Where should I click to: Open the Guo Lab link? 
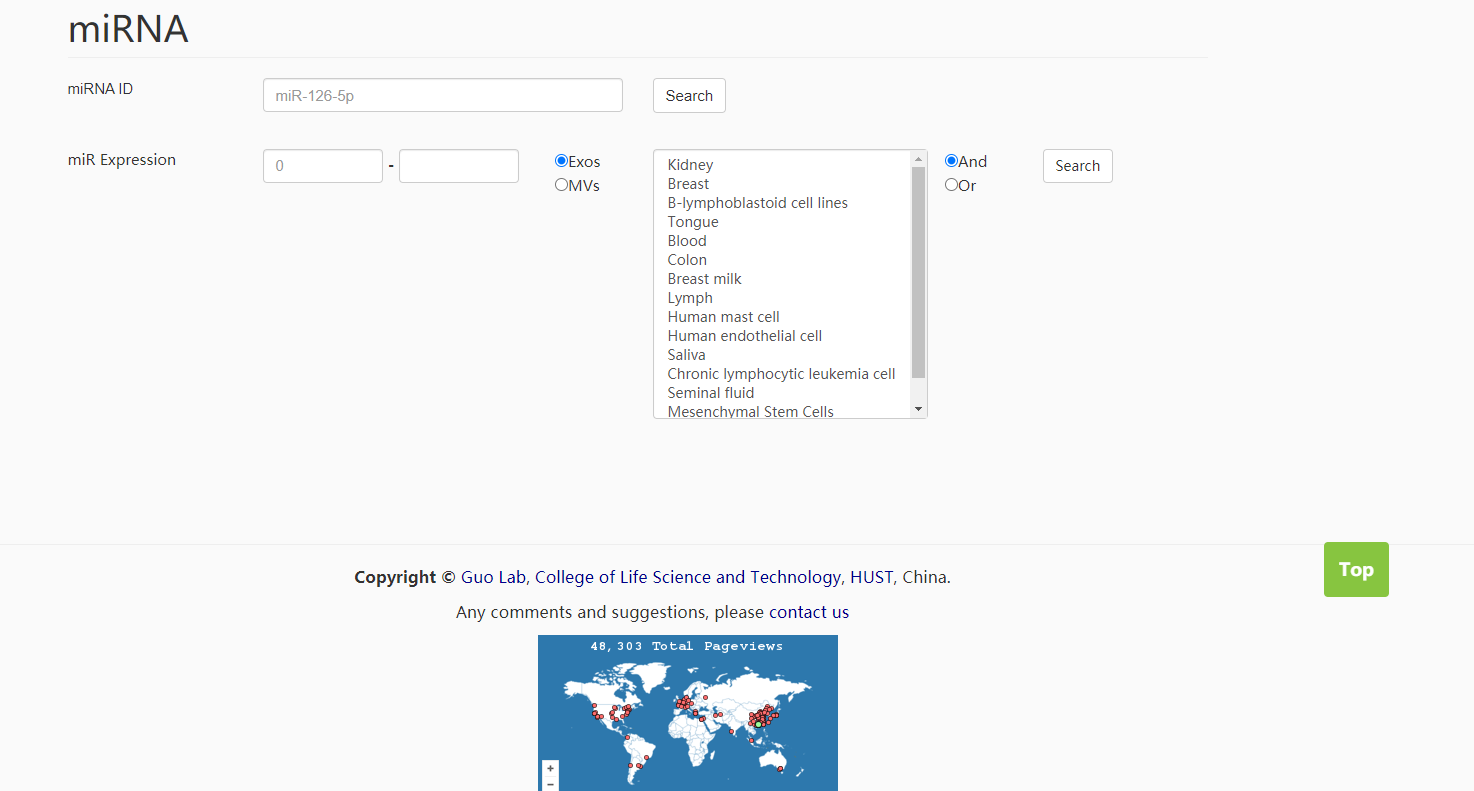click(493, 577)
